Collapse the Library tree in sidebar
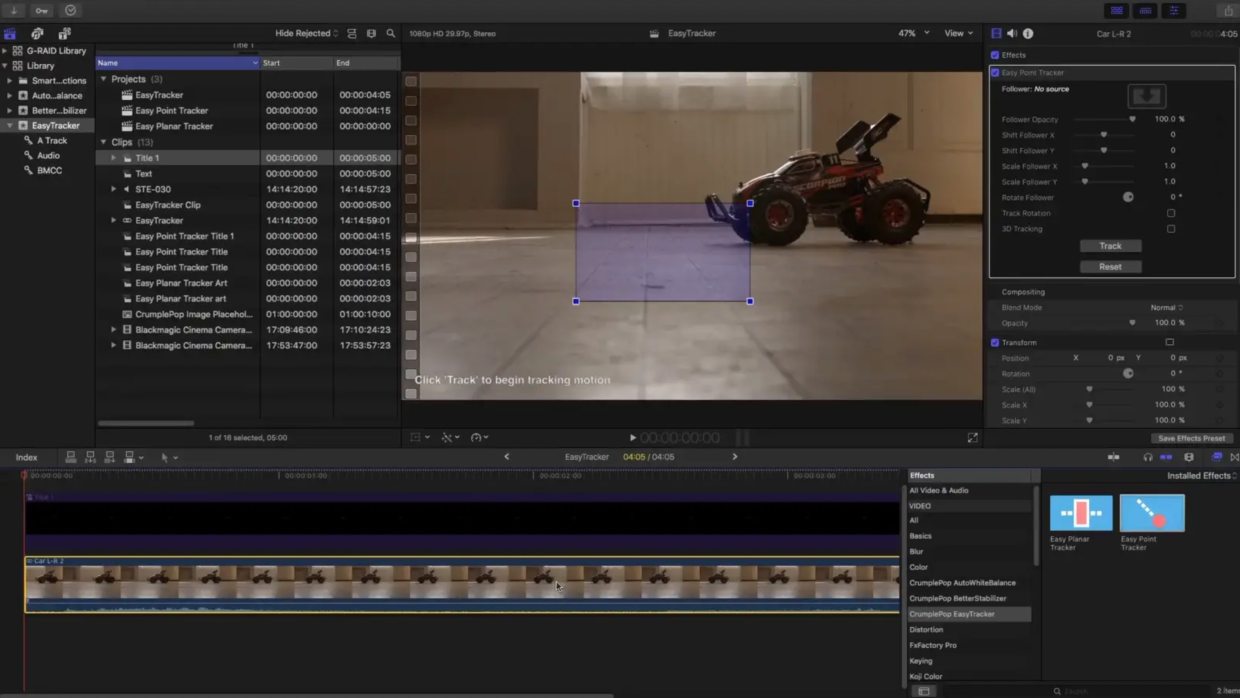The image size is (1240, 698). point(5,66)
